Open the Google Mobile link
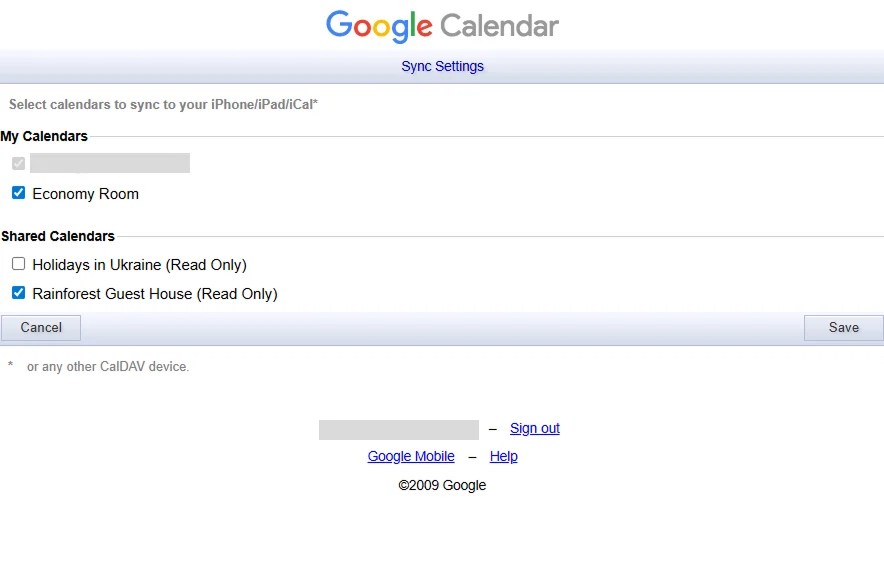 [x=411, y=456]
